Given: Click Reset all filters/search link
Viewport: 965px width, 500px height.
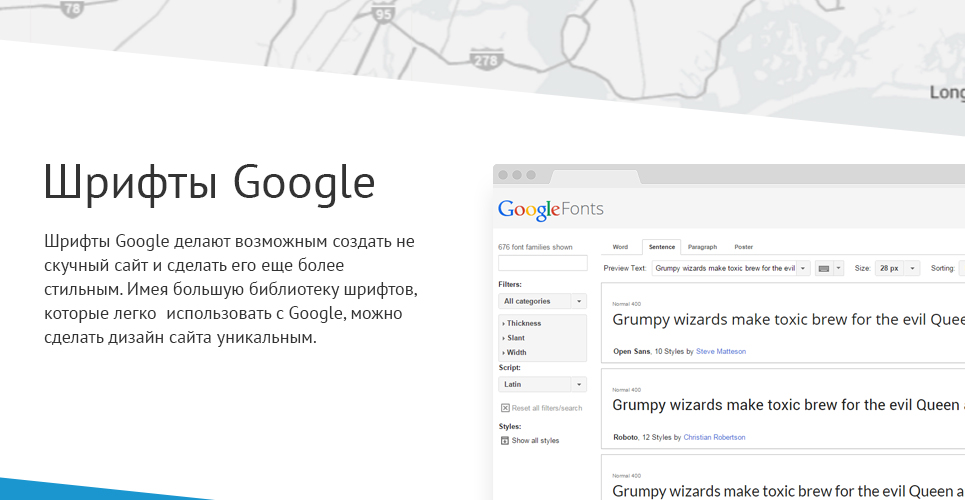Looking at the screenshot, I should click(x=547, y=408).
